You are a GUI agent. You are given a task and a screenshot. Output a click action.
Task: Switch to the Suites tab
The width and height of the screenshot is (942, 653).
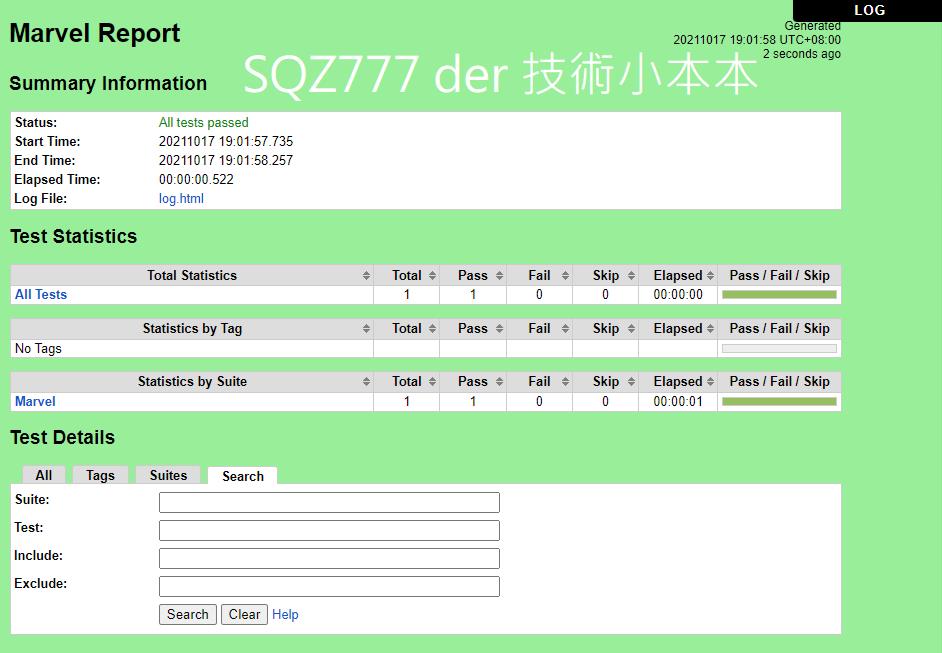[168, 475]
